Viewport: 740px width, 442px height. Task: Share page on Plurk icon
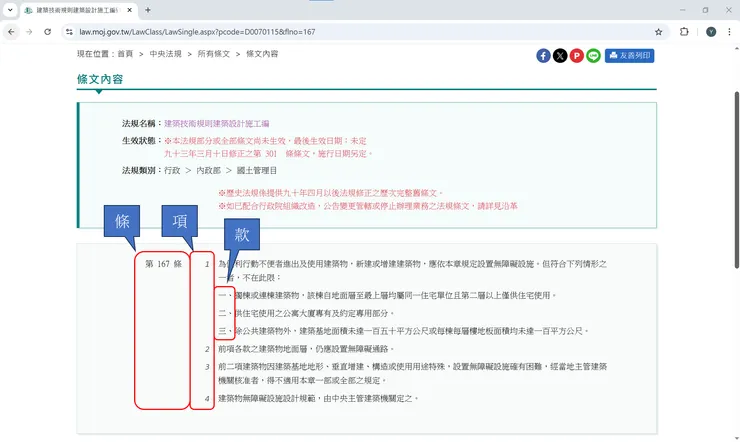coord(576,56)
